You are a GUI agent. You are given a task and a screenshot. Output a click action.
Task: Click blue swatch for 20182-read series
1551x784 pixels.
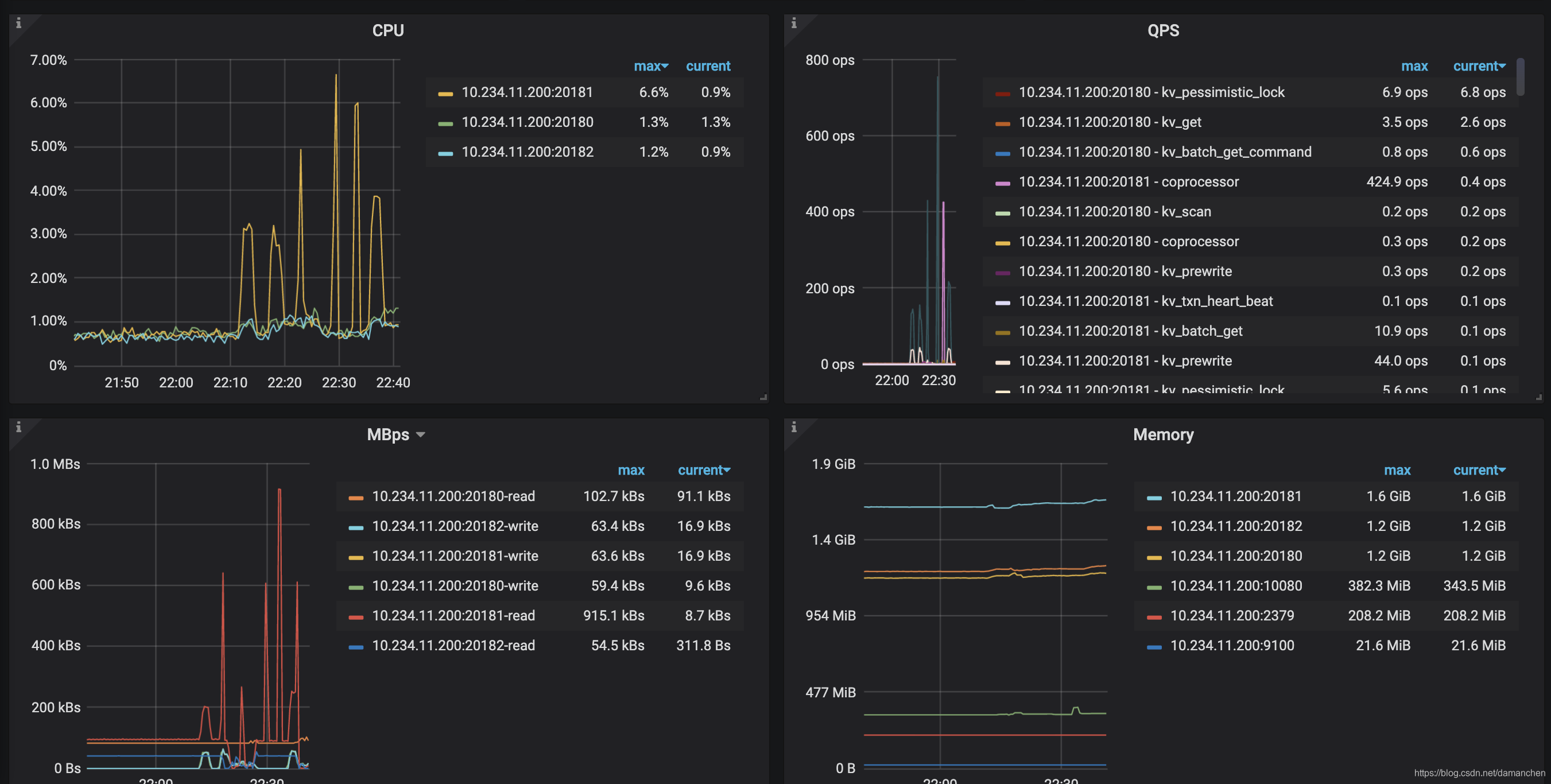click(356, 647)
